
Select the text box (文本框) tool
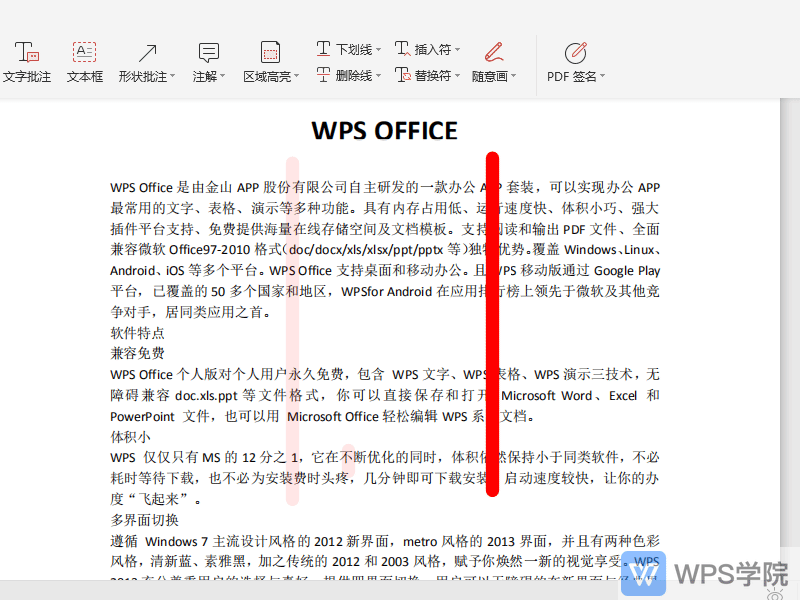pos(84,60)
